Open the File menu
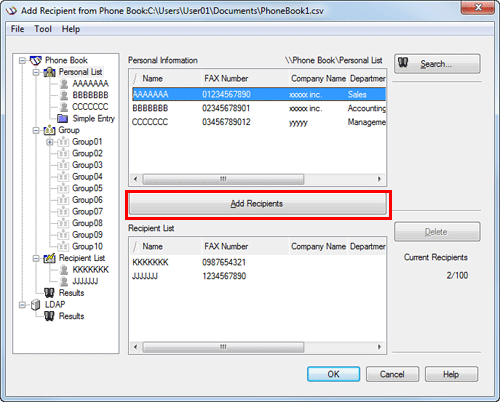 pos(17,29)
